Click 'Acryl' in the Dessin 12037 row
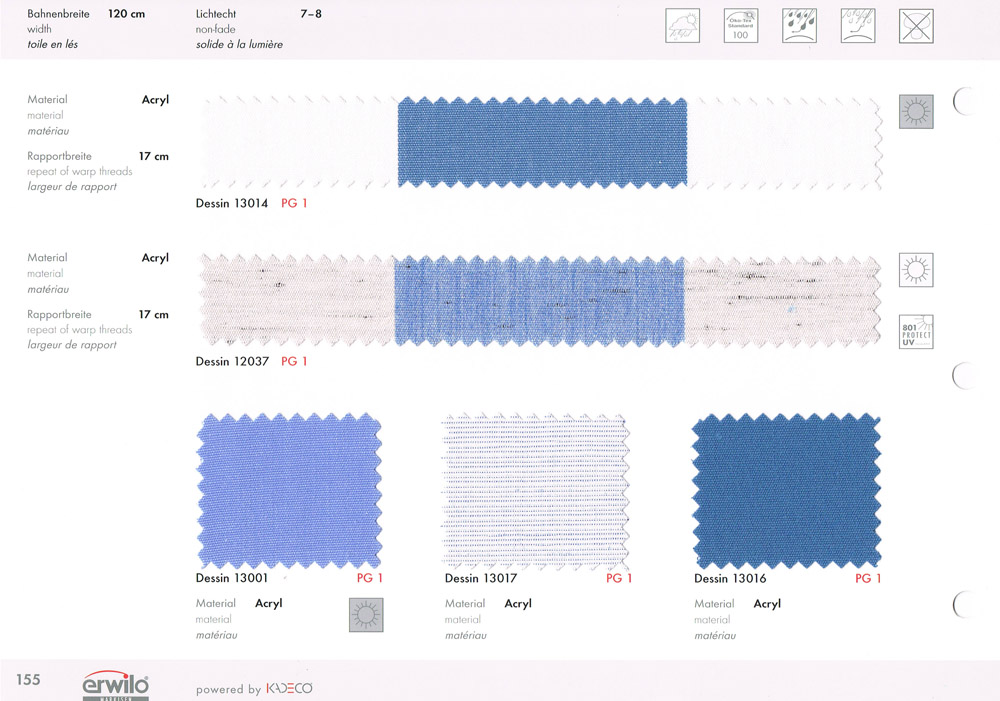 (155, 258)
